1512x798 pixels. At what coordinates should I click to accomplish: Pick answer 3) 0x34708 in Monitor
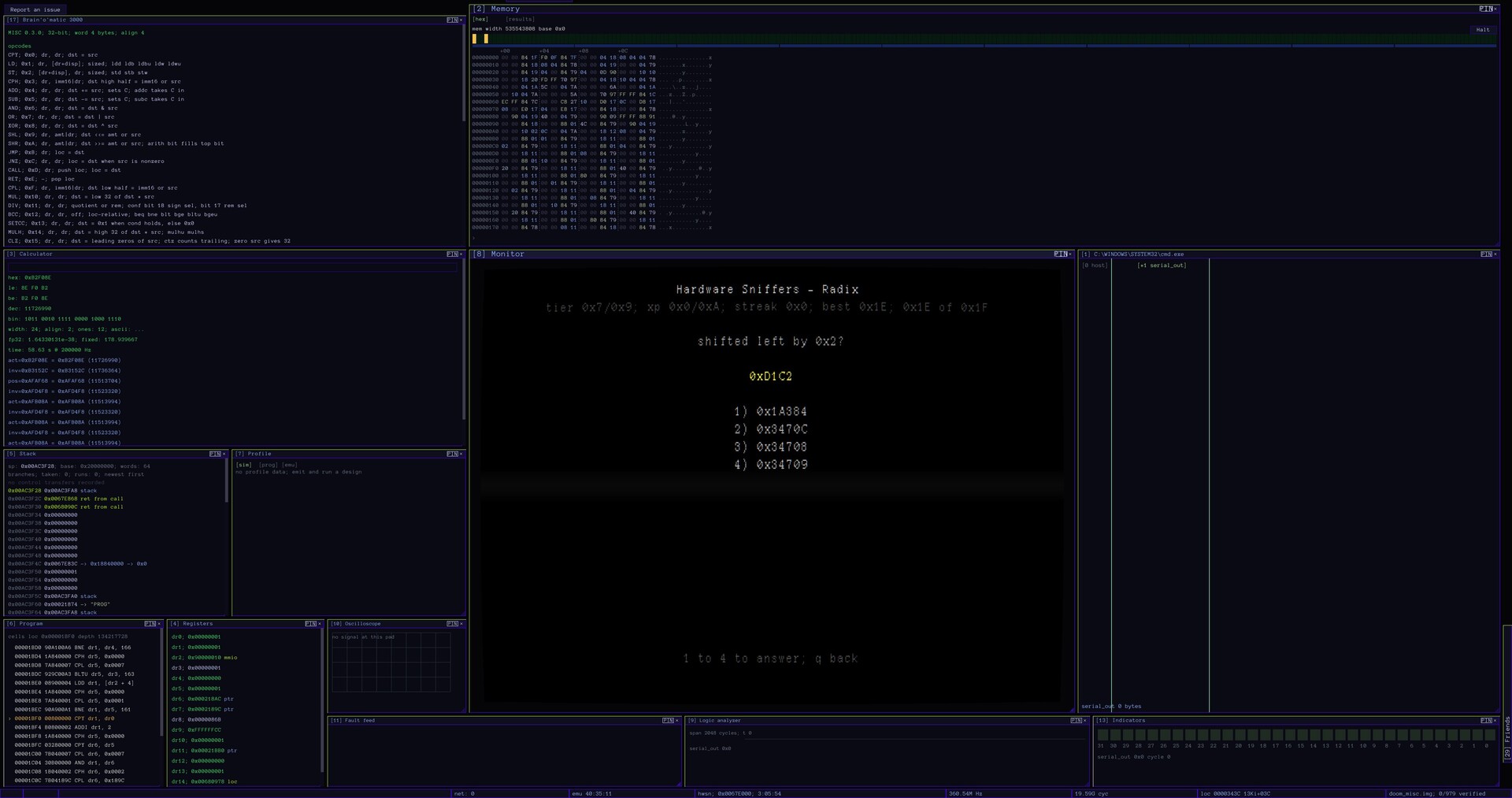[x=770, y=447]
